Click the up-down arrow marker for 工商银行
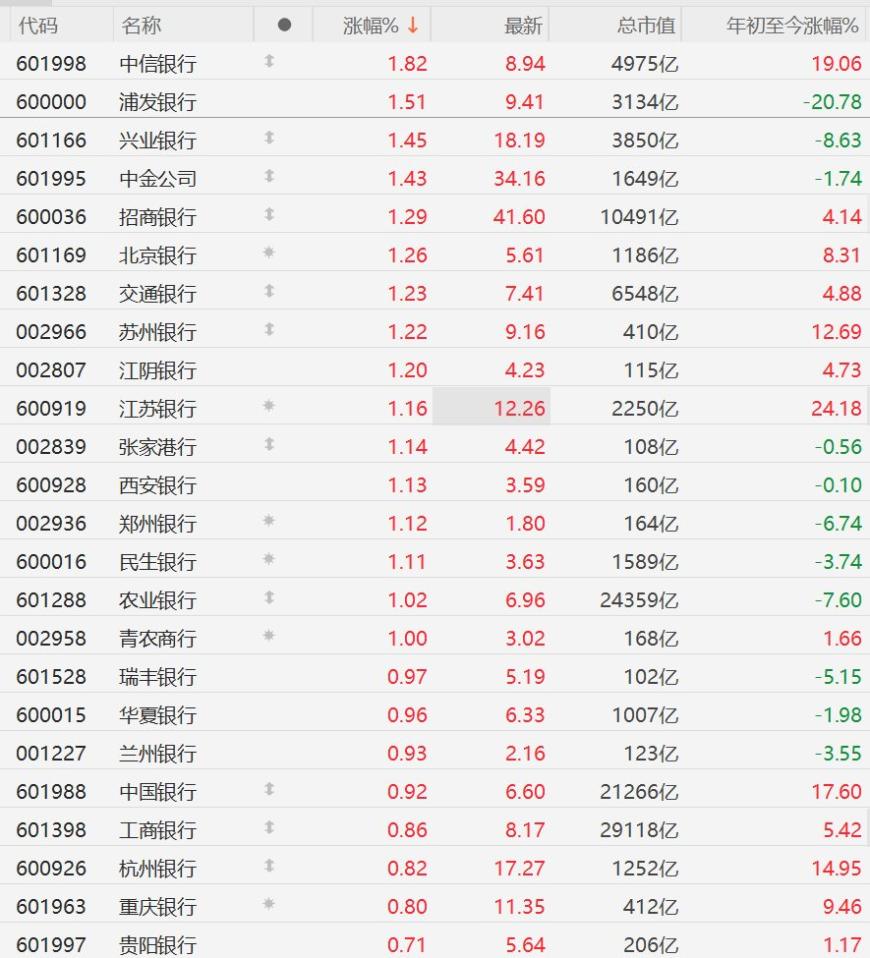 click(x=269, y=827)
